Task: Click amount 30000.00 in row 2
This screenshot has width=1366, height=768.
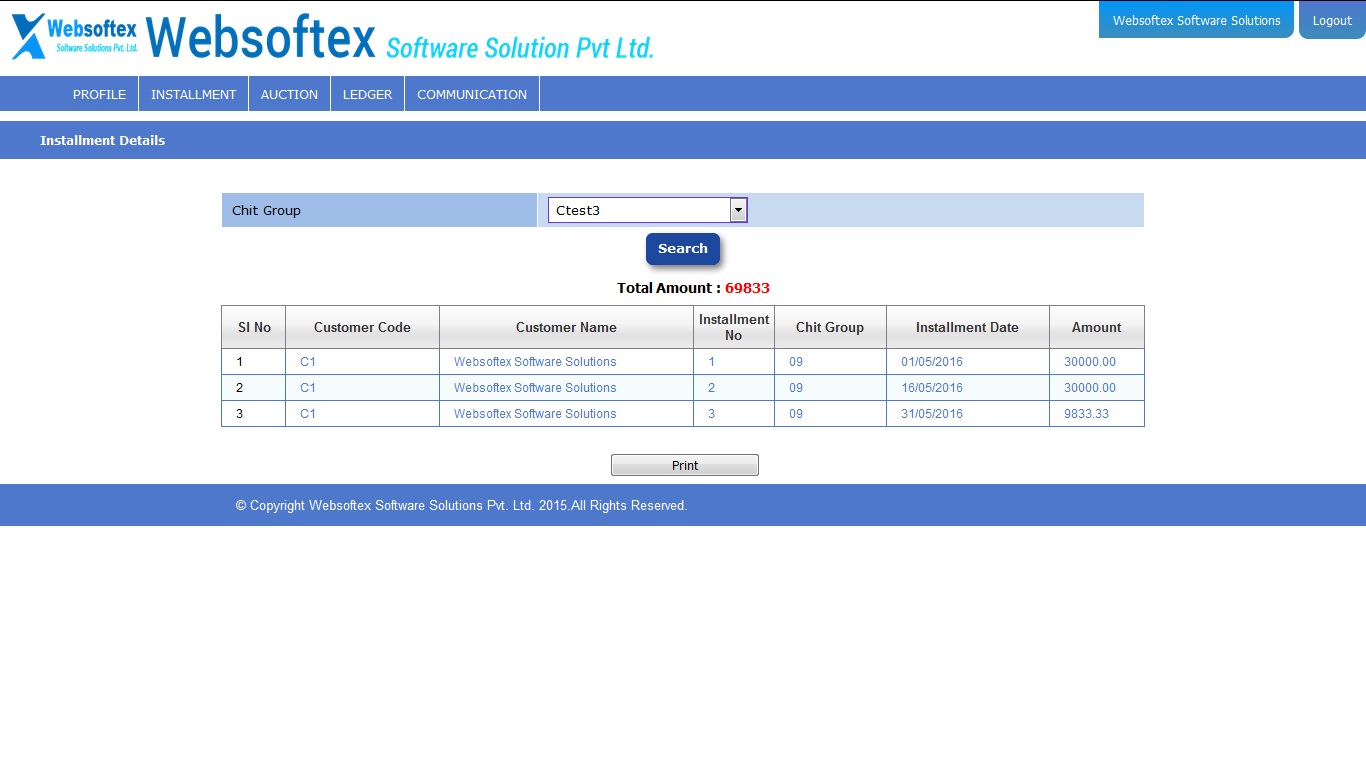Action: [x=1090, y=388]
